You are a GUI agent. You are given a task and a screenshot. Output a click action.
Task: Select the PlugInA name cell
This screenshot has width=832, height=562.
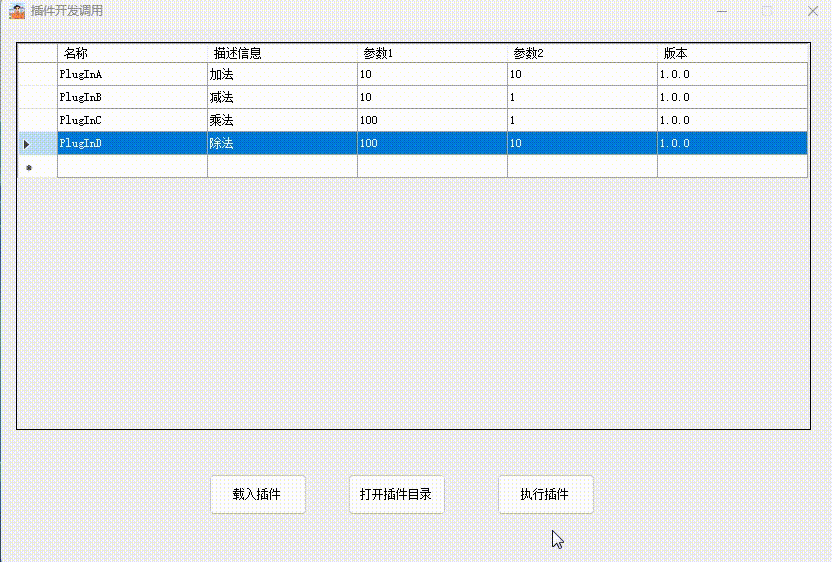tap(132, 75)
